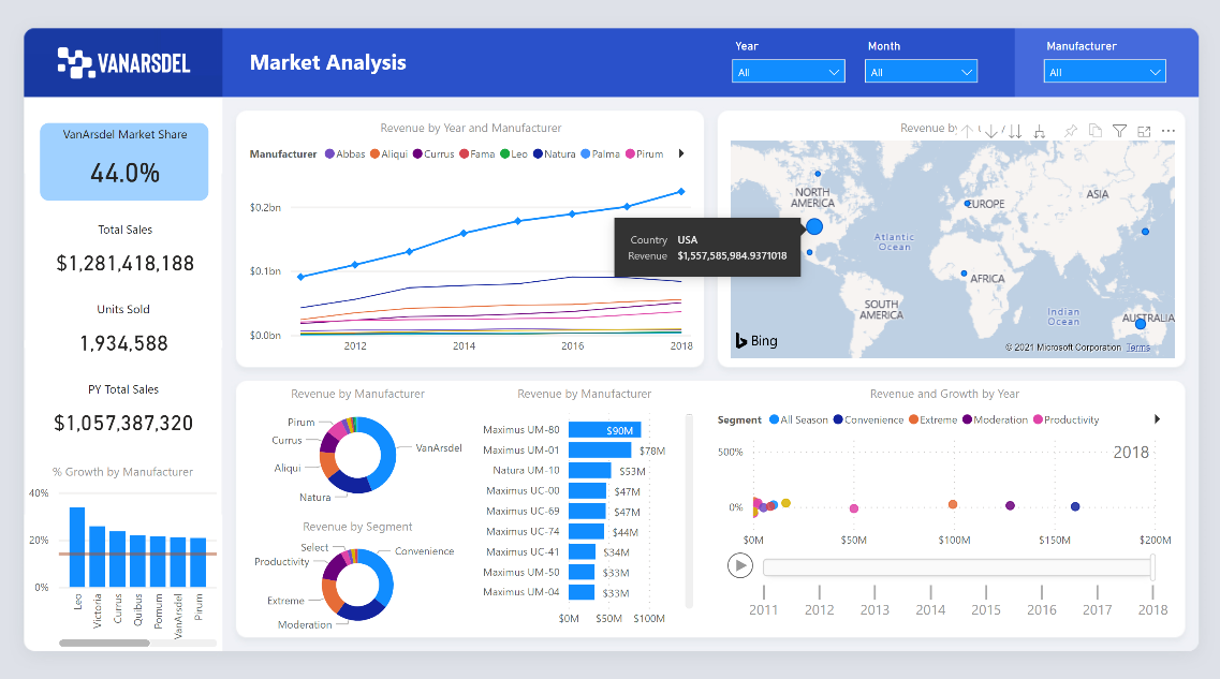Image resolution: width=1220 pixels, height=679 pixels.
Task: Toggle Natura in the line chart legend
Action: (x=554, y=154)
